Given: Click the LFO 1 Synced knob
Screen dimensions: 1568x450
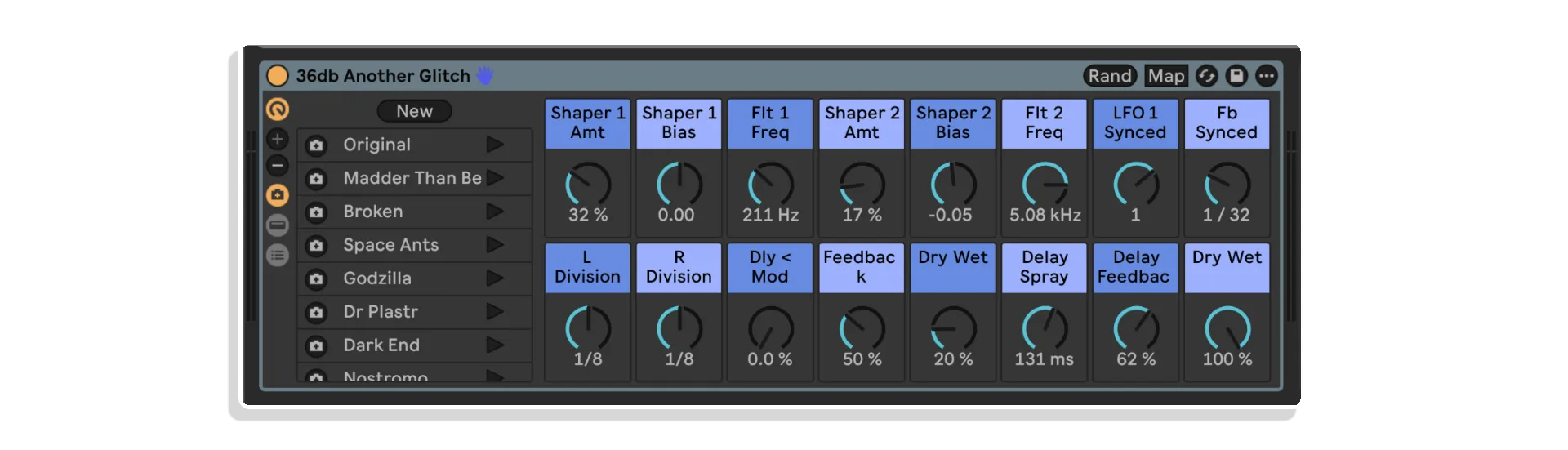Looking at the screenshot, I should click(1137, 184).
